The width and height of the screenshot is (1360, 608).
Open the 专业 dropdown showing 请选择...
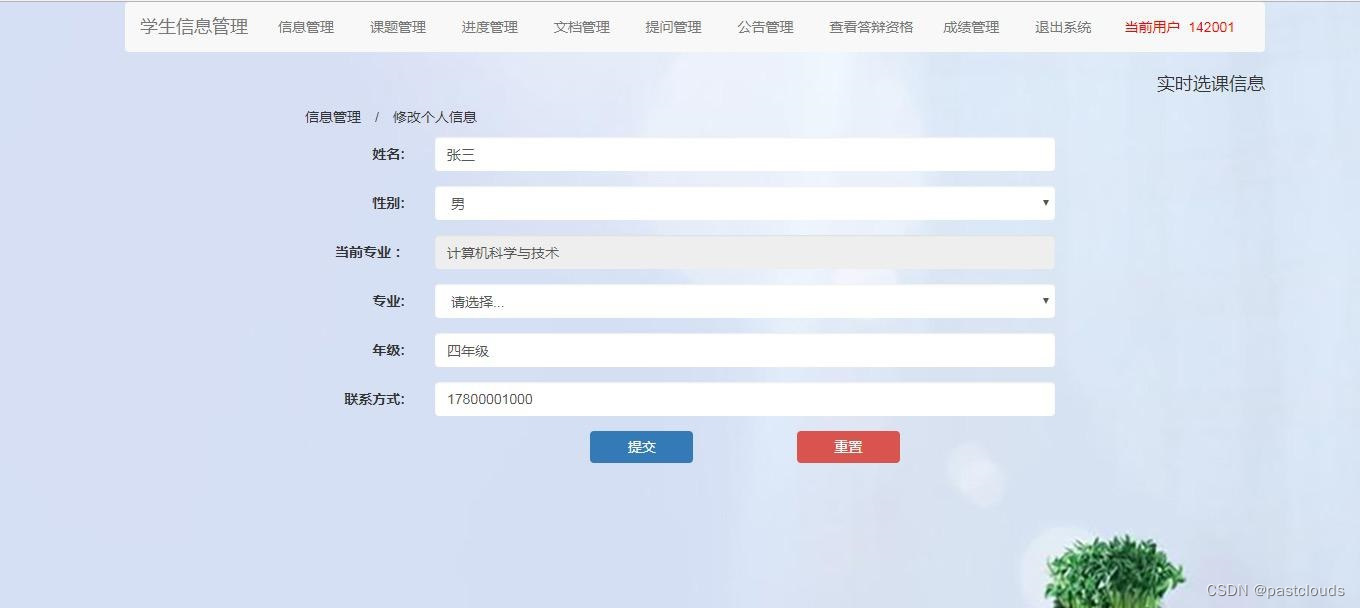click(744, 301)
